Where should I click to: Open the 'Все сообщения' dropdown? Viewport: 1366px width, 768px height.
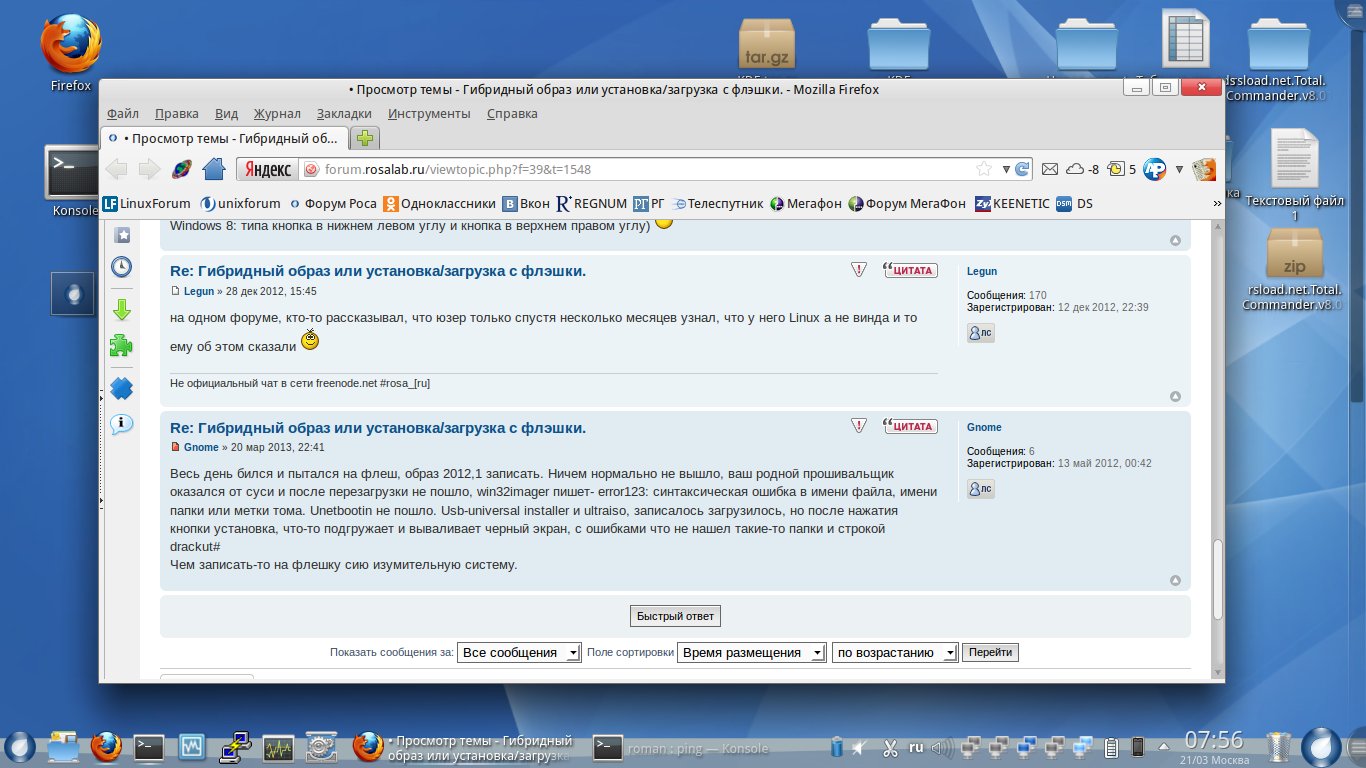click(x=519, y=653)
